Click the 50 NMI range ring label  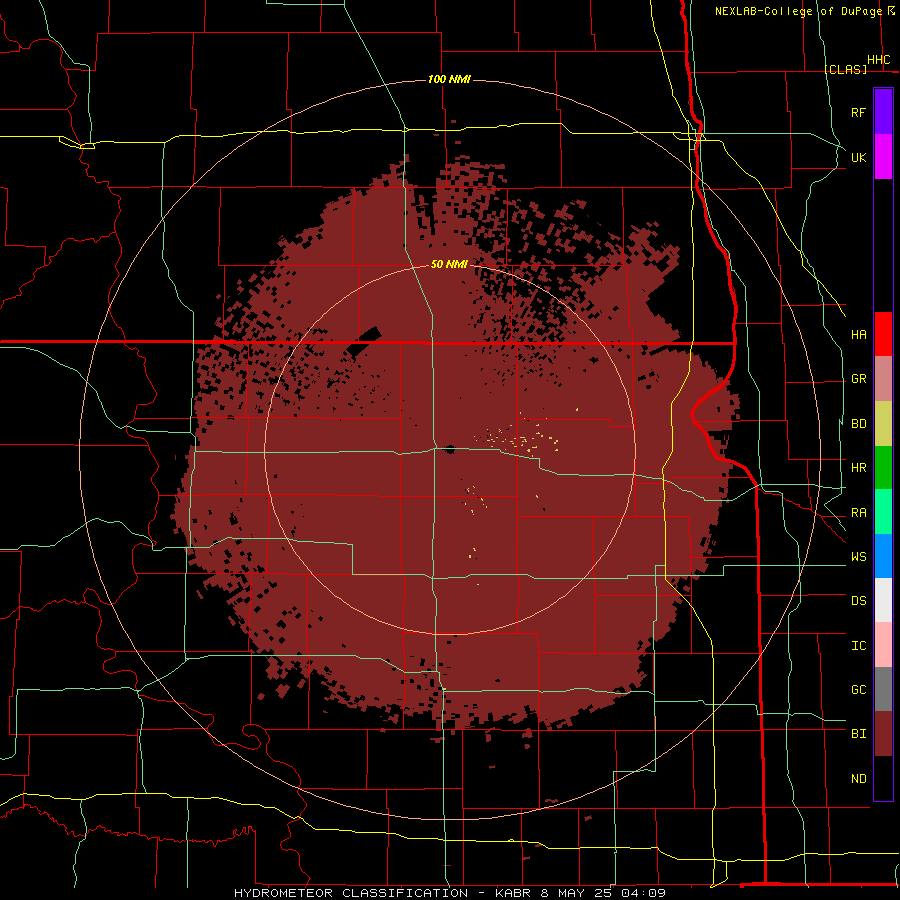pyautogui.click(x=449, y=264)
